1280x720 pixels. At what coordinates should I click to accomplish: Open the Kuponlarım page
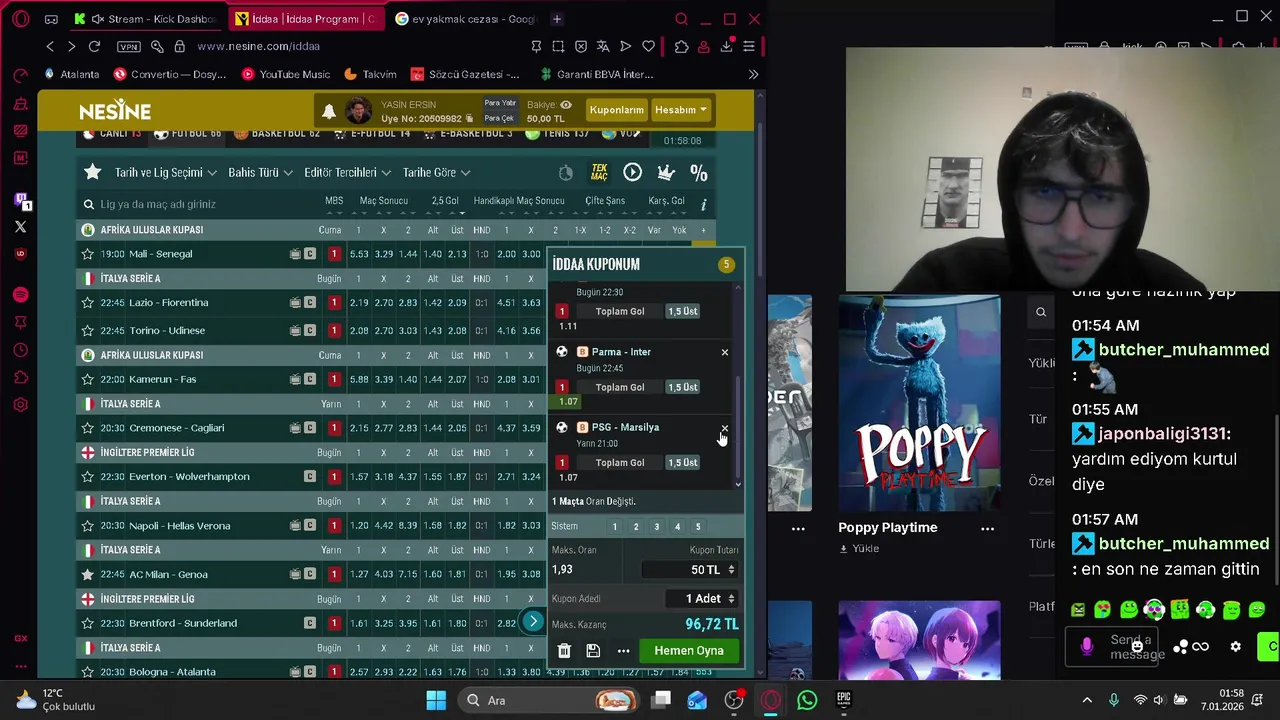pos(616,110)
